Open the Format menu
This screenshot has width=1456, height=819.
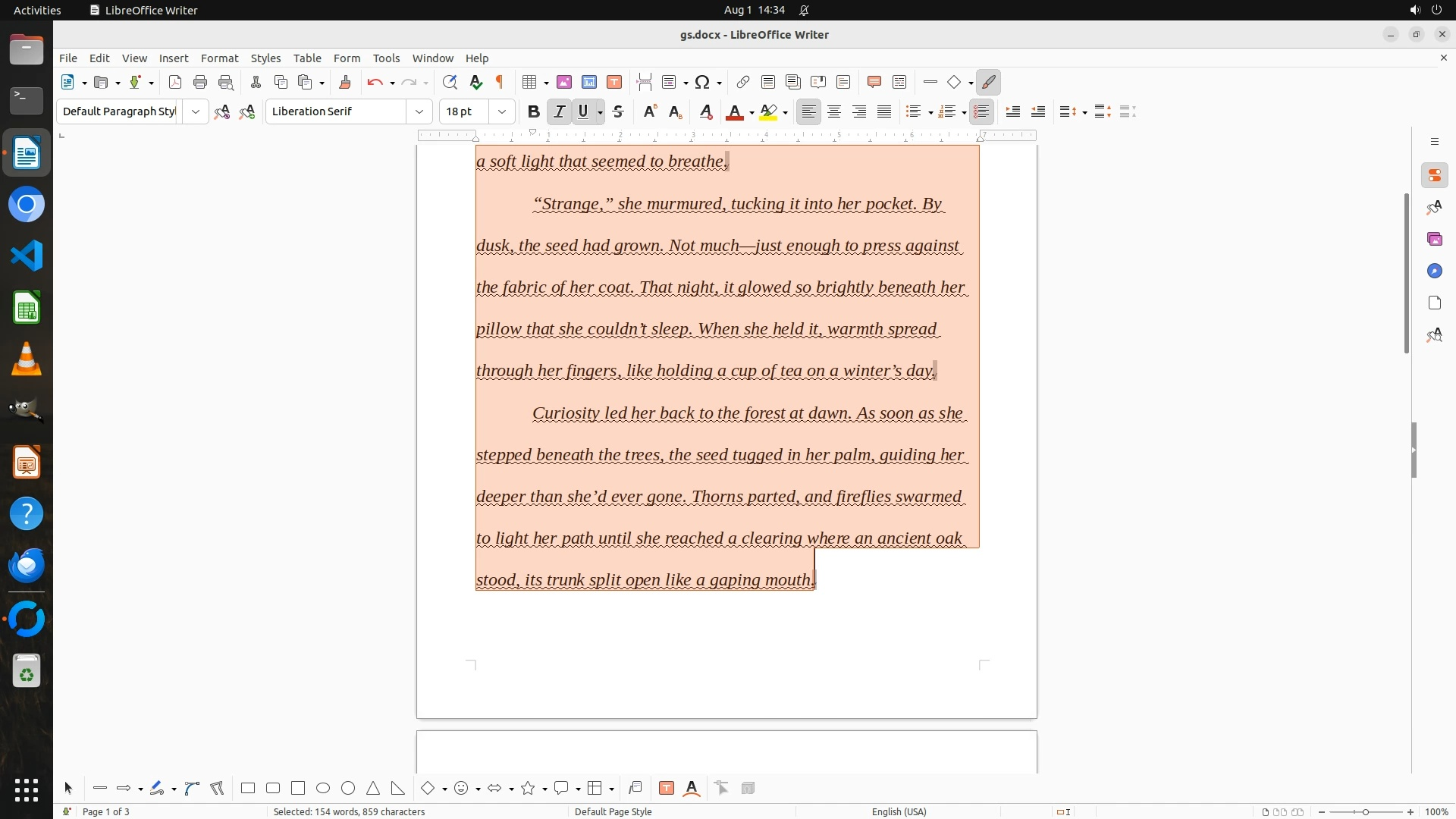point(219,58)
